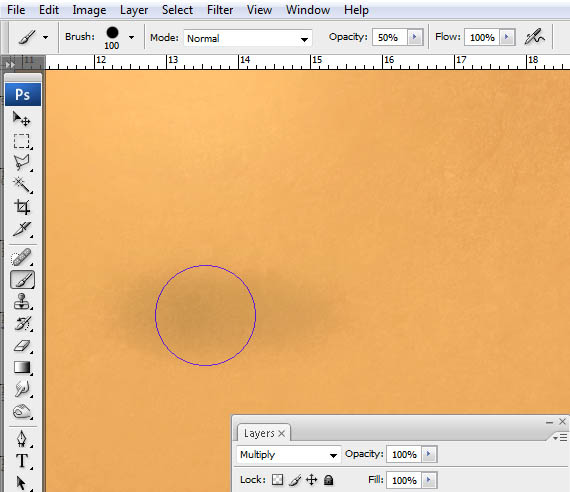This screenshot has height=492, width=570.
Task: Open the Layer menu
Action: tap(134, 10)
